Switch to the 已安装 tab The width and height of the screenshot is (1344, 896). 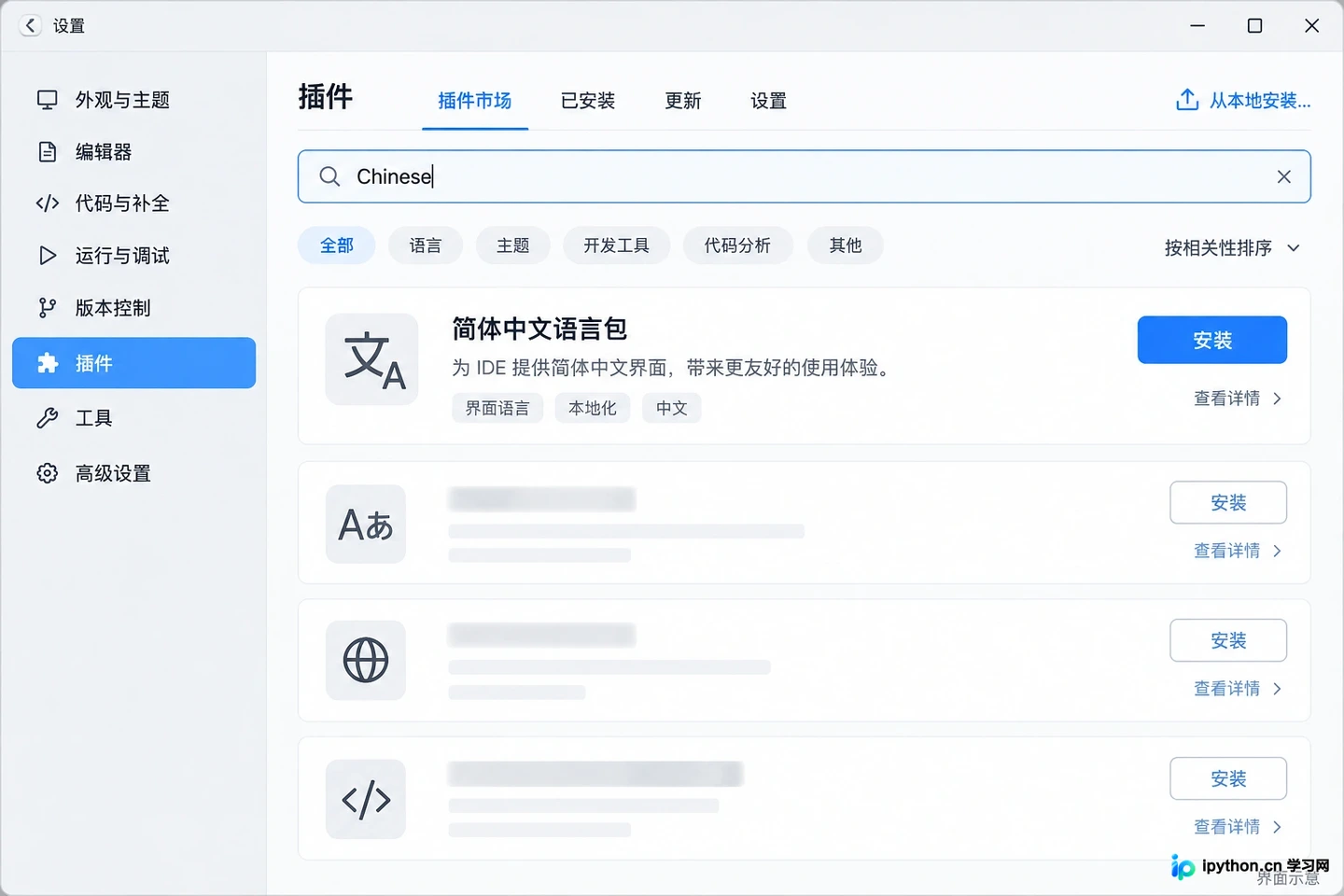[x=588, y=101]
